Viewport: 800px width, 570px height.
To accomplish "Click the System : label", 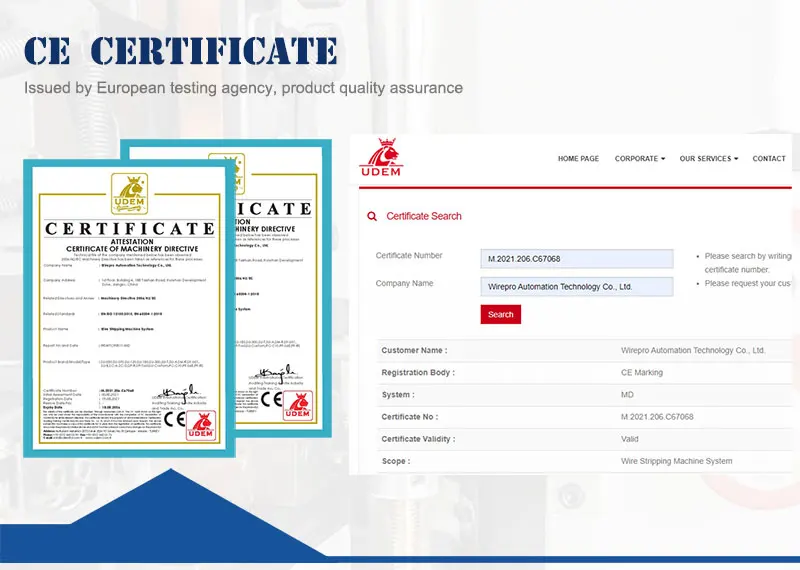I will 398,395.
